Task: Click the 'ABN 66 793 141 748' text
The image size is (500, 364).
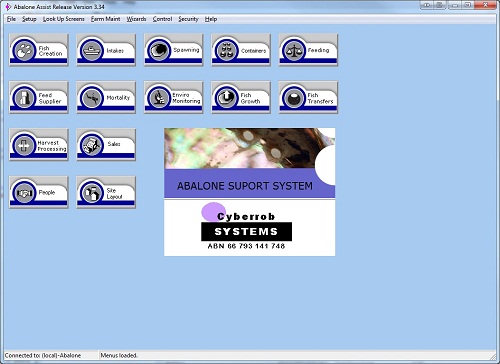Action: click(x=246, y=246)
